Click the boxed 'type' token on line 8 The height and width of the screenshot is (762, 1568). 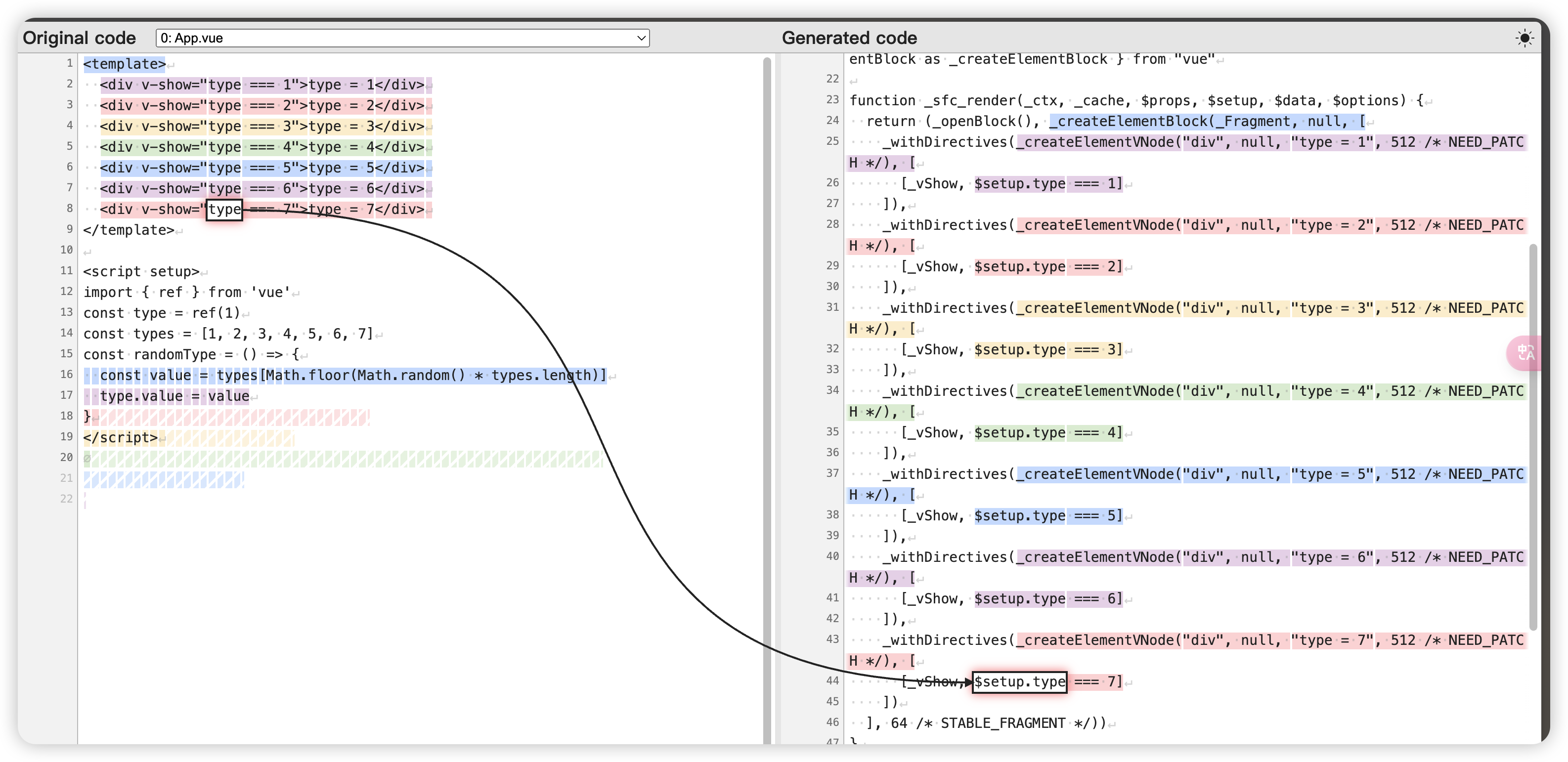click(224, 210)
